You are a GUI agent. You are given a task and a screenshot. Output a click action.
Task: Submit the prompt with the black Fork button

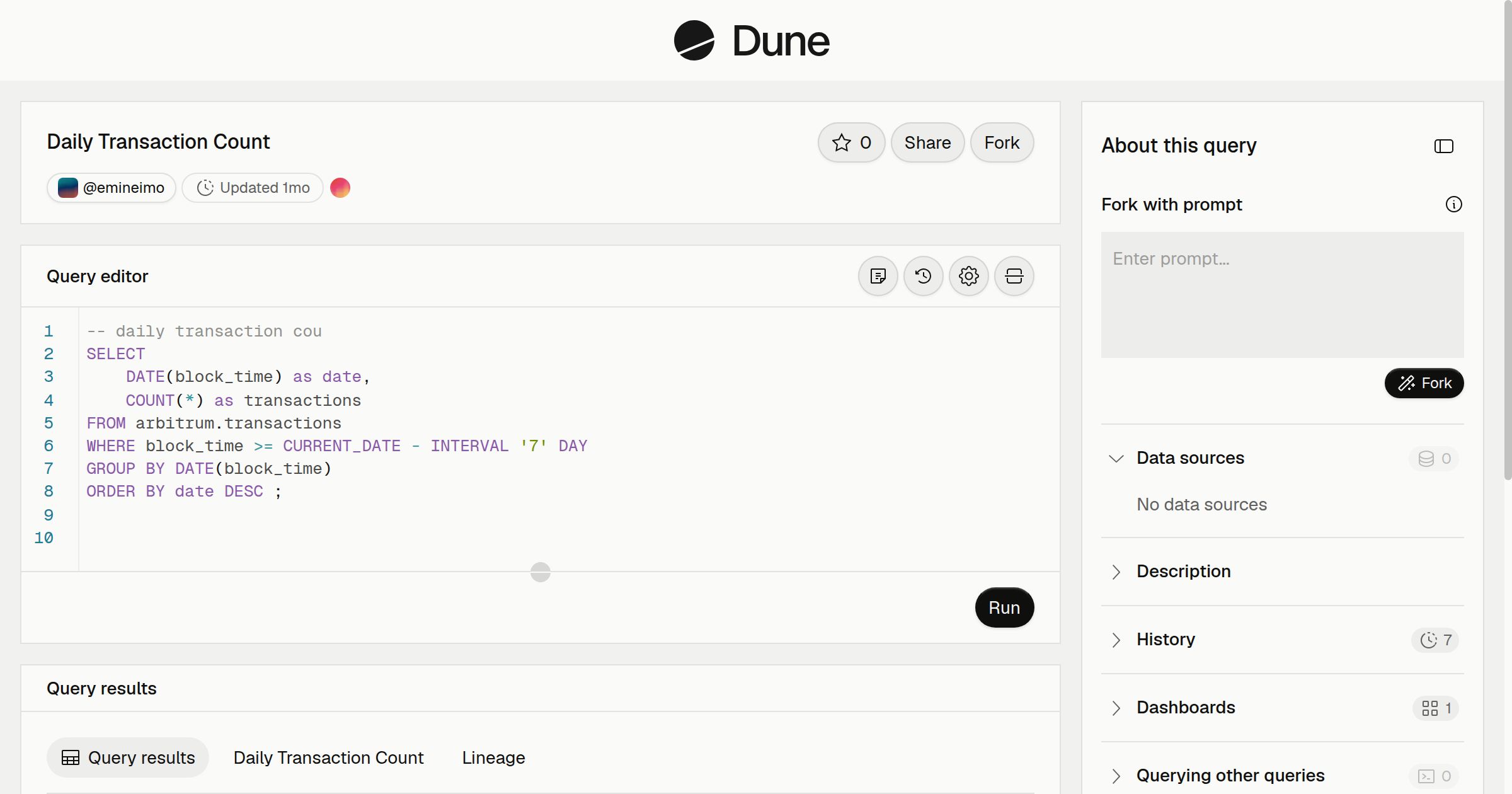point(1424,383)
